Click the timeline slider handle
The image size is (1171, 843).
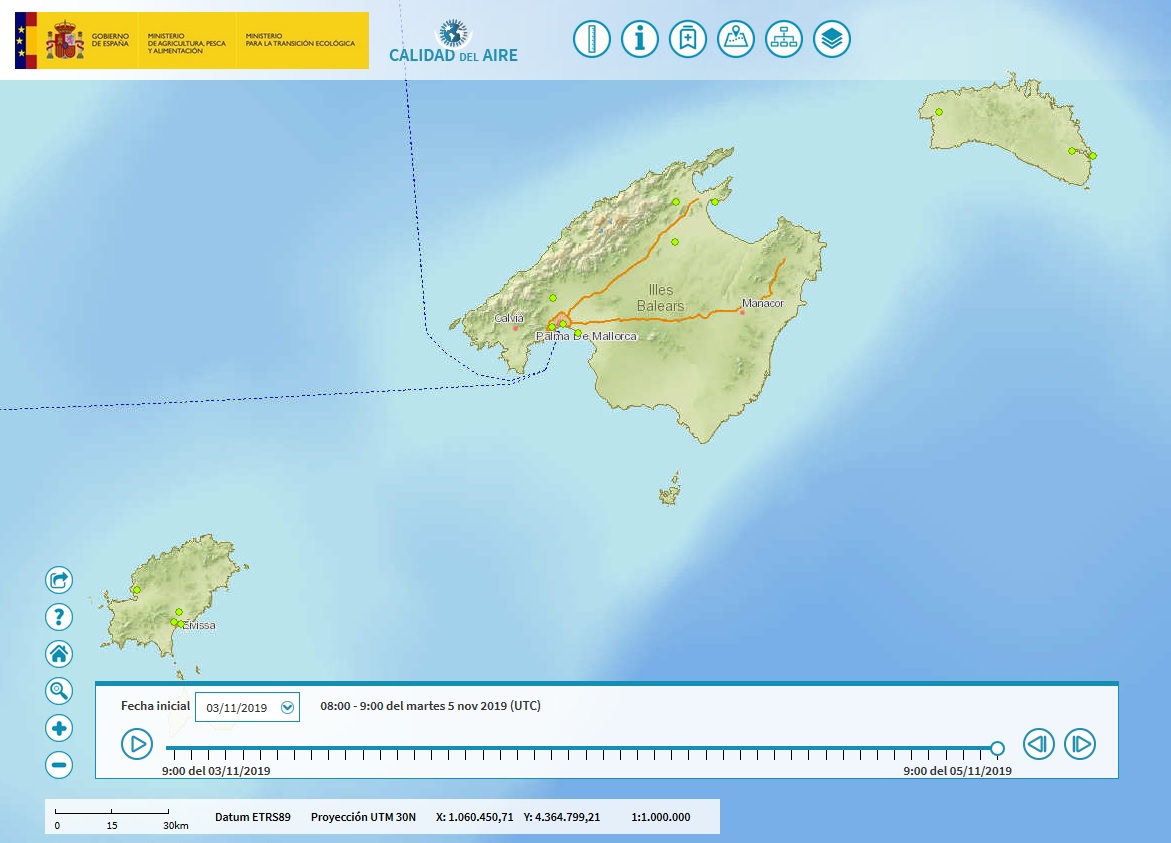[997, 748]
